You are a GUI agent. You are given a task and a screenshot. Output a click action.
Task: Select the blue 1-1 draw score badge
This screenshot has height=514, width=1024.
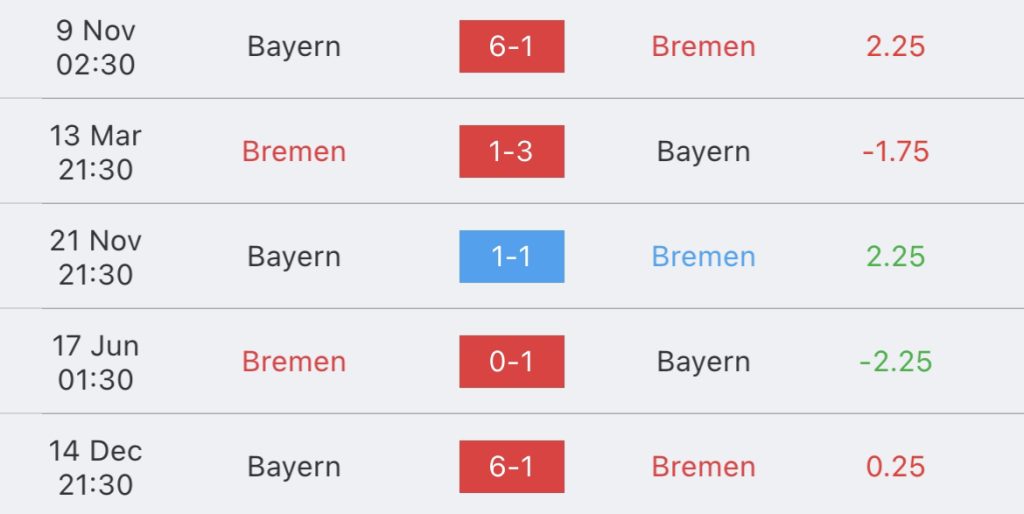(x=511, y=257)
